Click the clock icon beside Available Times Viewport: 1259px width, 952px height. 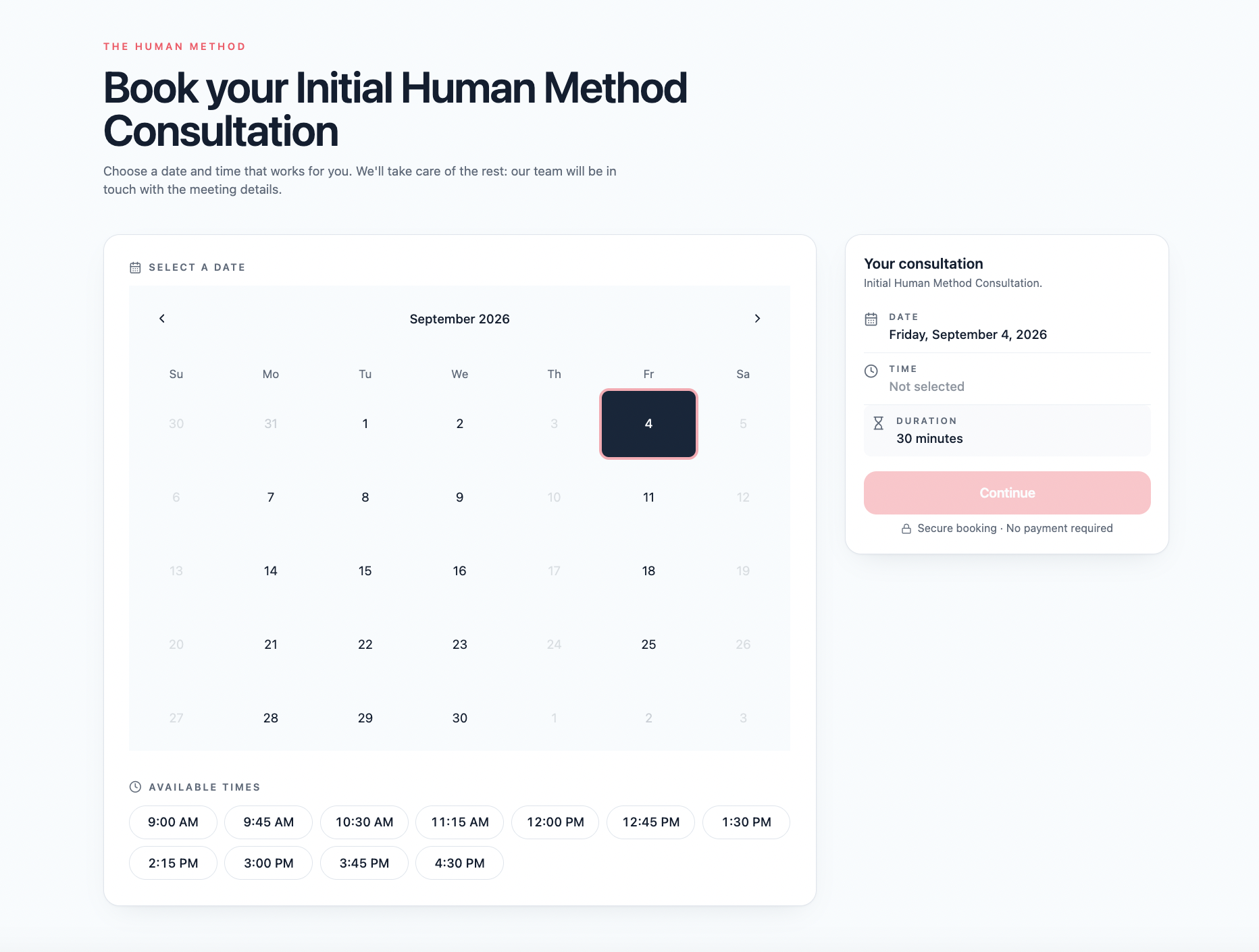pyautogui.click(x=135, y=787)
